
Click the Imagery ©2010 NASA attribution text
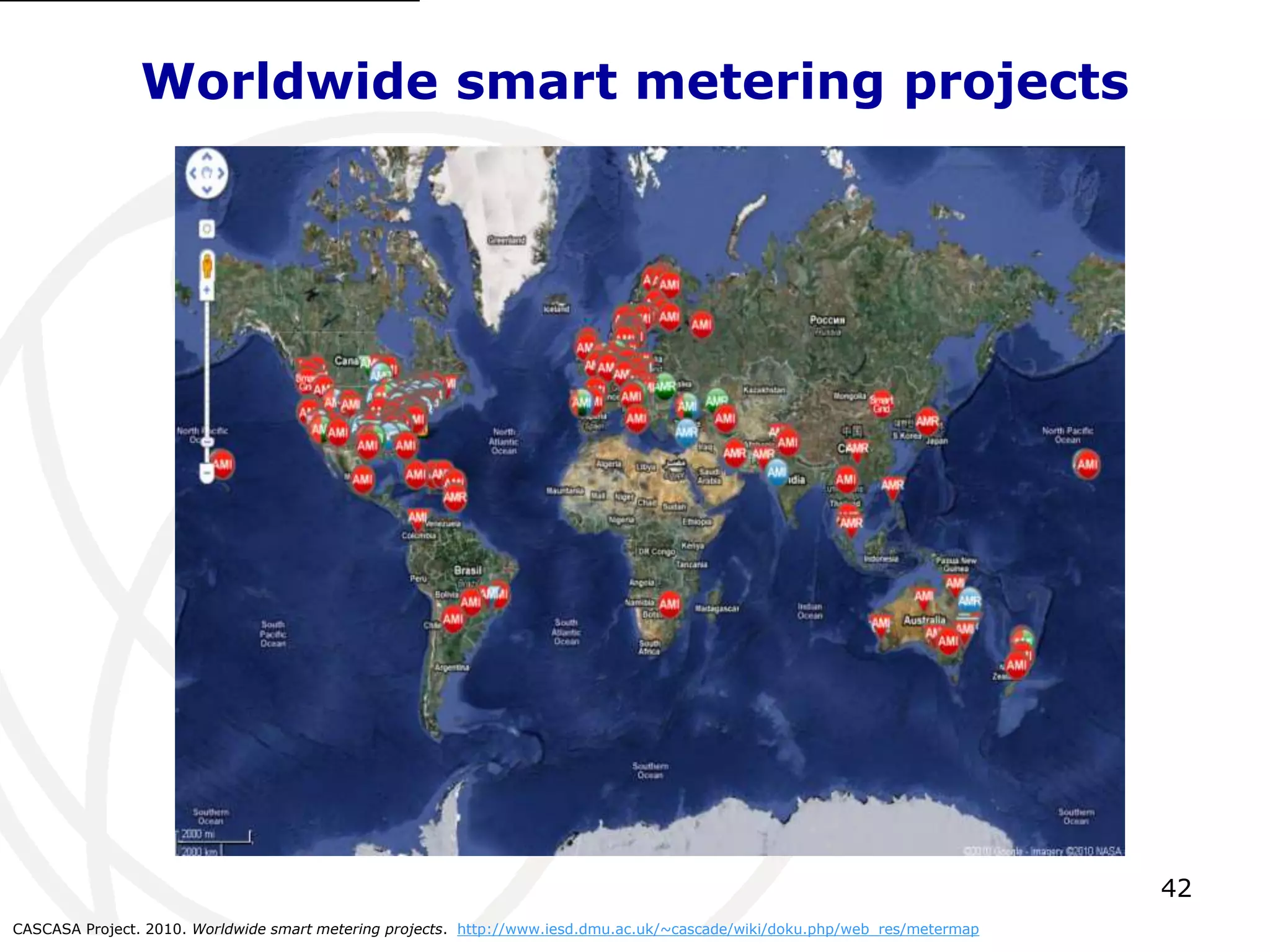tap(1076, 851)
